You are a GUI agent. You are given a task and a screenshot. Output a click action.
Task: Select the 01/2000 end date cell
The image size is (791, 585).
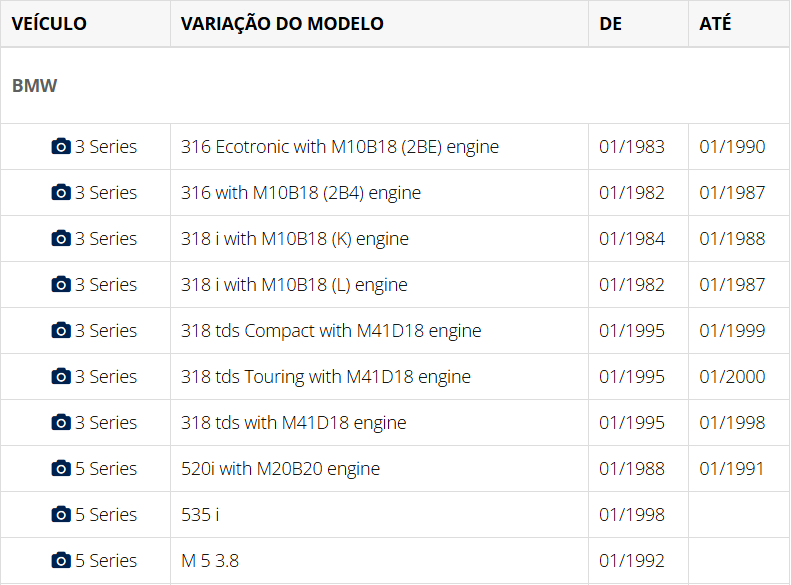[x=732, y=377]
